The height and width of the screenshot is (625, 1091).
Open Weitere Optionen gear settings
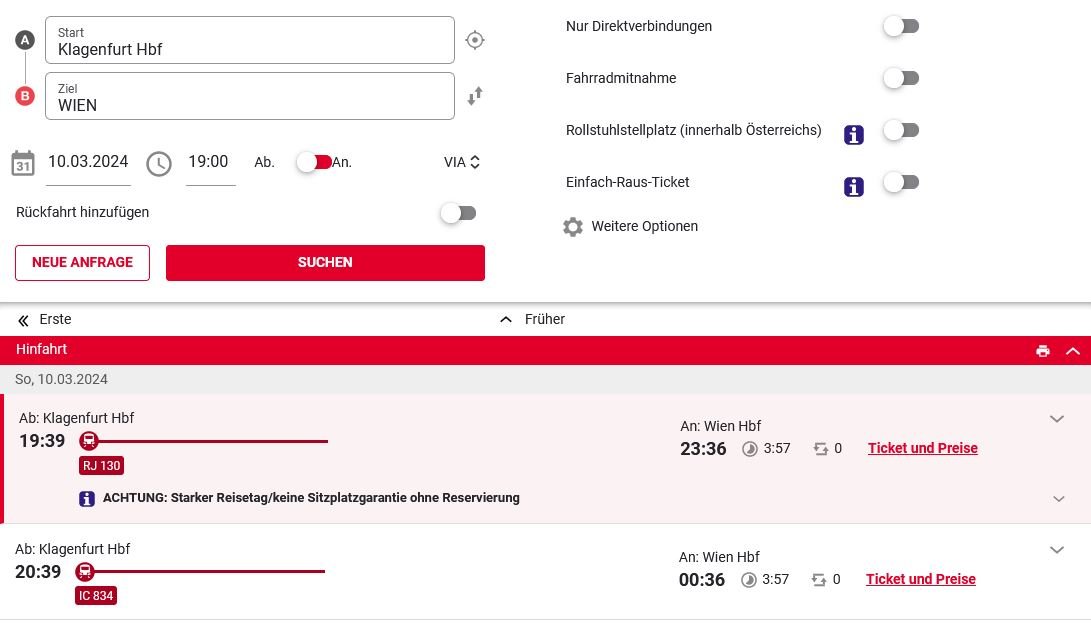[x=573, y=227]
